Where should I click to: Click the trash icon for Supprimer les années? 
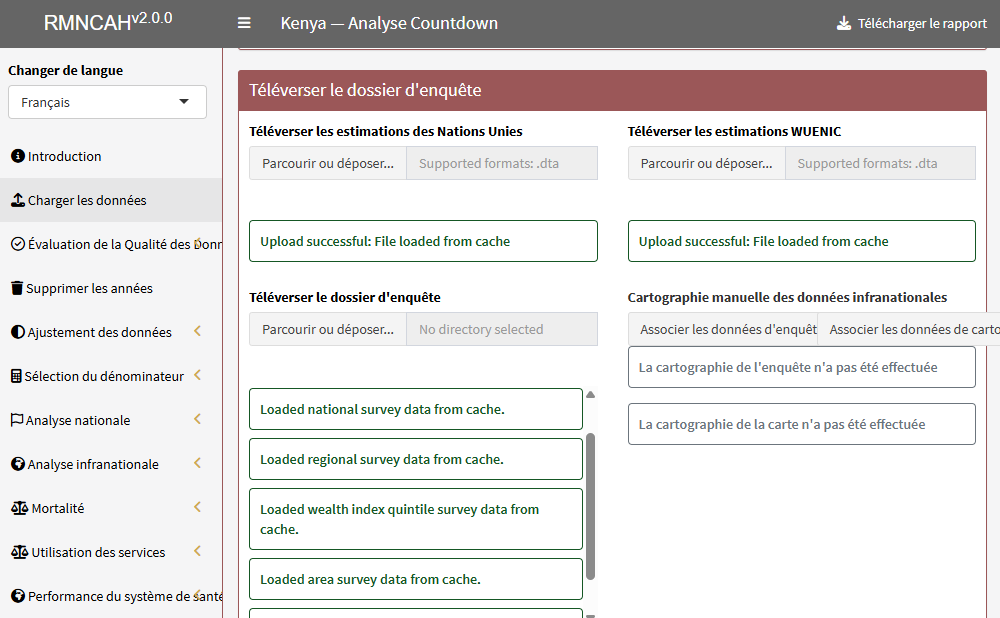coord(17,288)
